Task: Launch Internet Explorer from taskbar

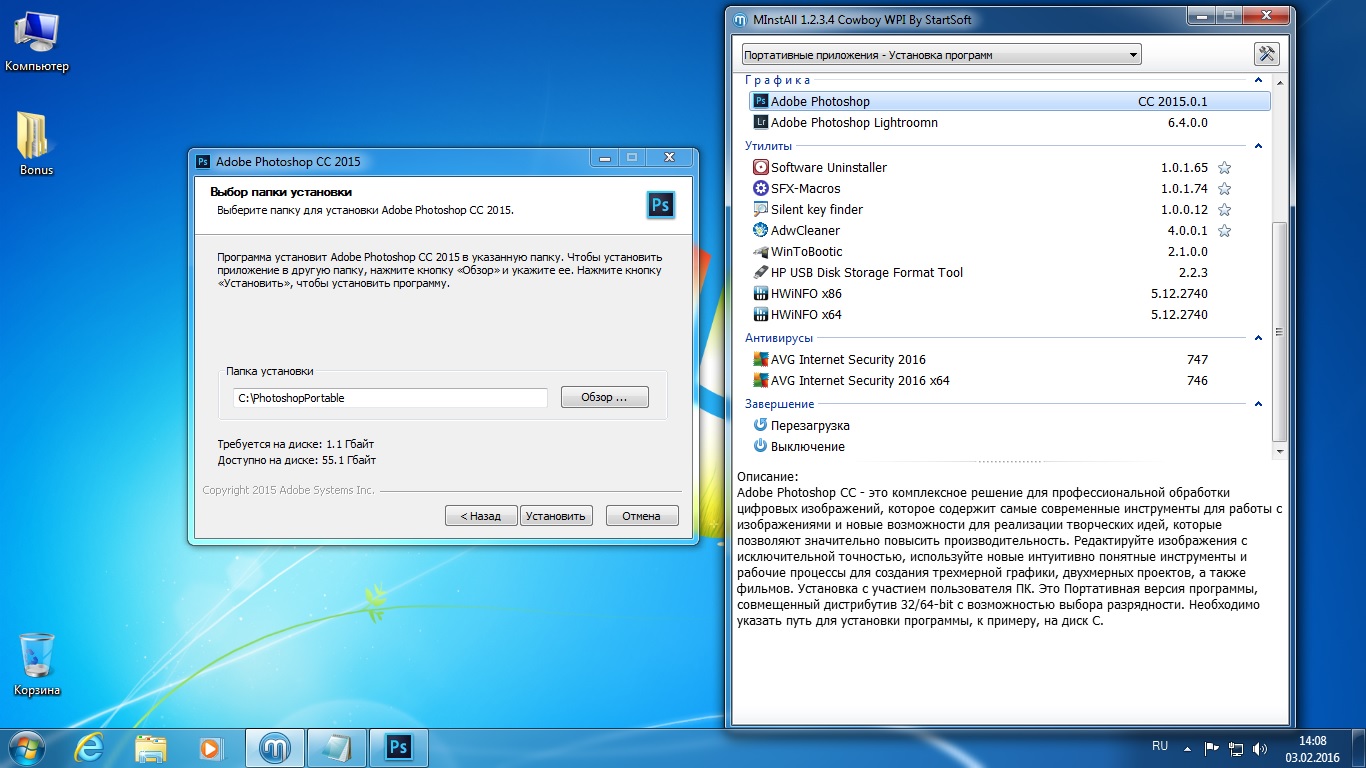Action: [x=90, y=747]
